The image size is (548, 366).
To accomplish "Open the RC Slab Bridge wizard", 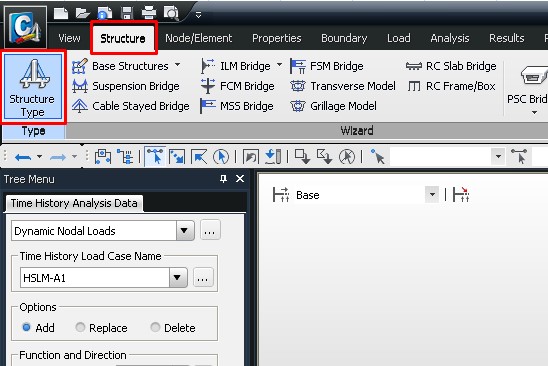I will pyautogui.click(x=451, y=66).
